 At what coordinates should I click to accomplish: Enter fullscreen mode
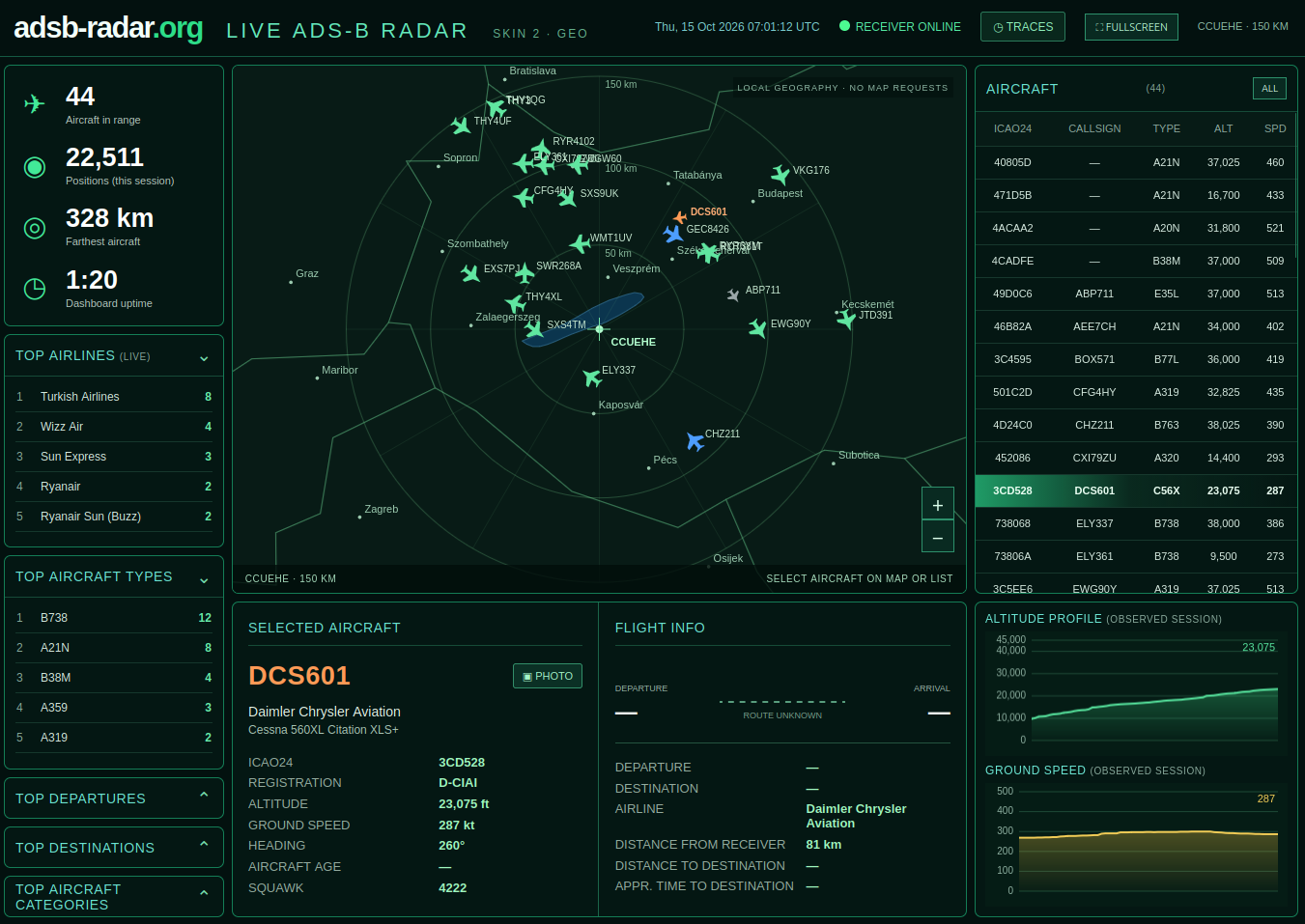tap(1131, 27)
